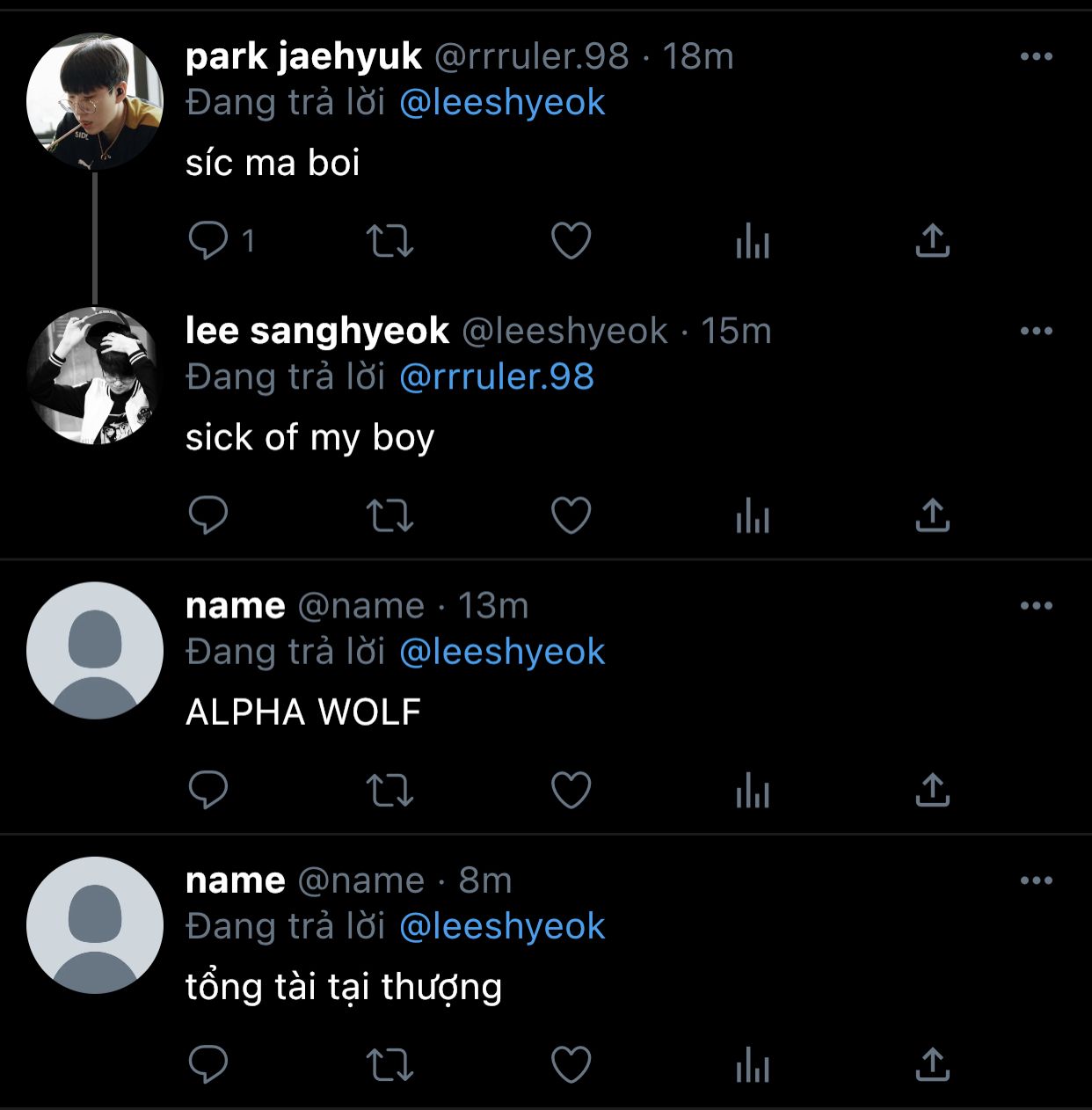The image size is (1092, 1110).
Task: Open the lee sanghyeok display name
Action: pyautogui.click(x=317, y=331)
